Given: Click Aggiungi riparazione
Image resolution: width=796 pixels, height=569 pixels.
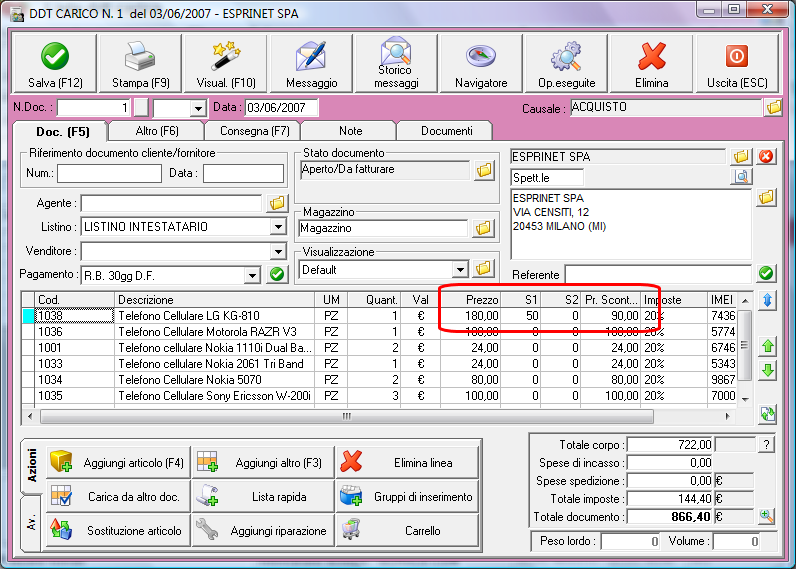Looking at the screenshot, I should tap(263, 530).
